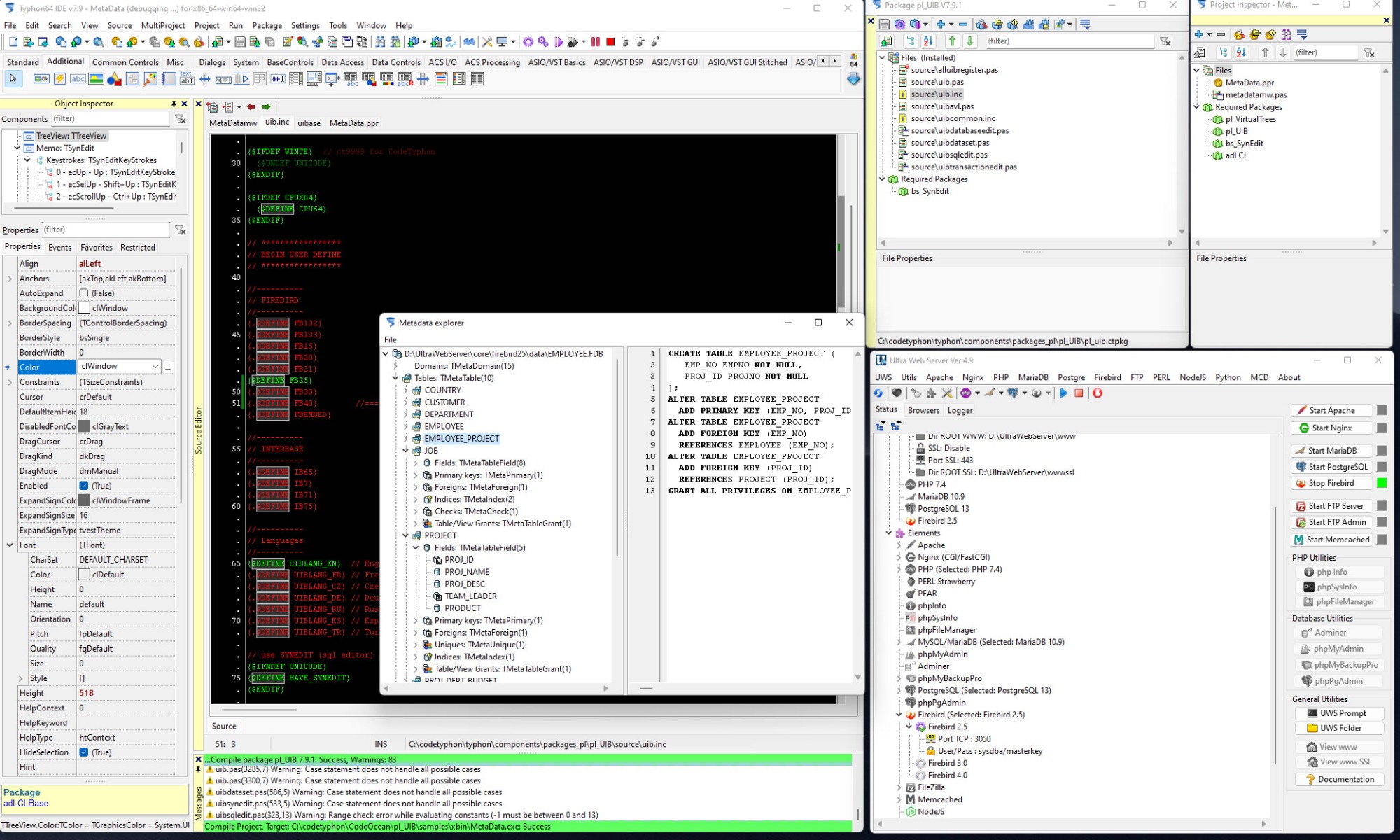1400x840 pixels.
Task: Click the green Move Down arrow in Package window
Action: pos(969,41)
